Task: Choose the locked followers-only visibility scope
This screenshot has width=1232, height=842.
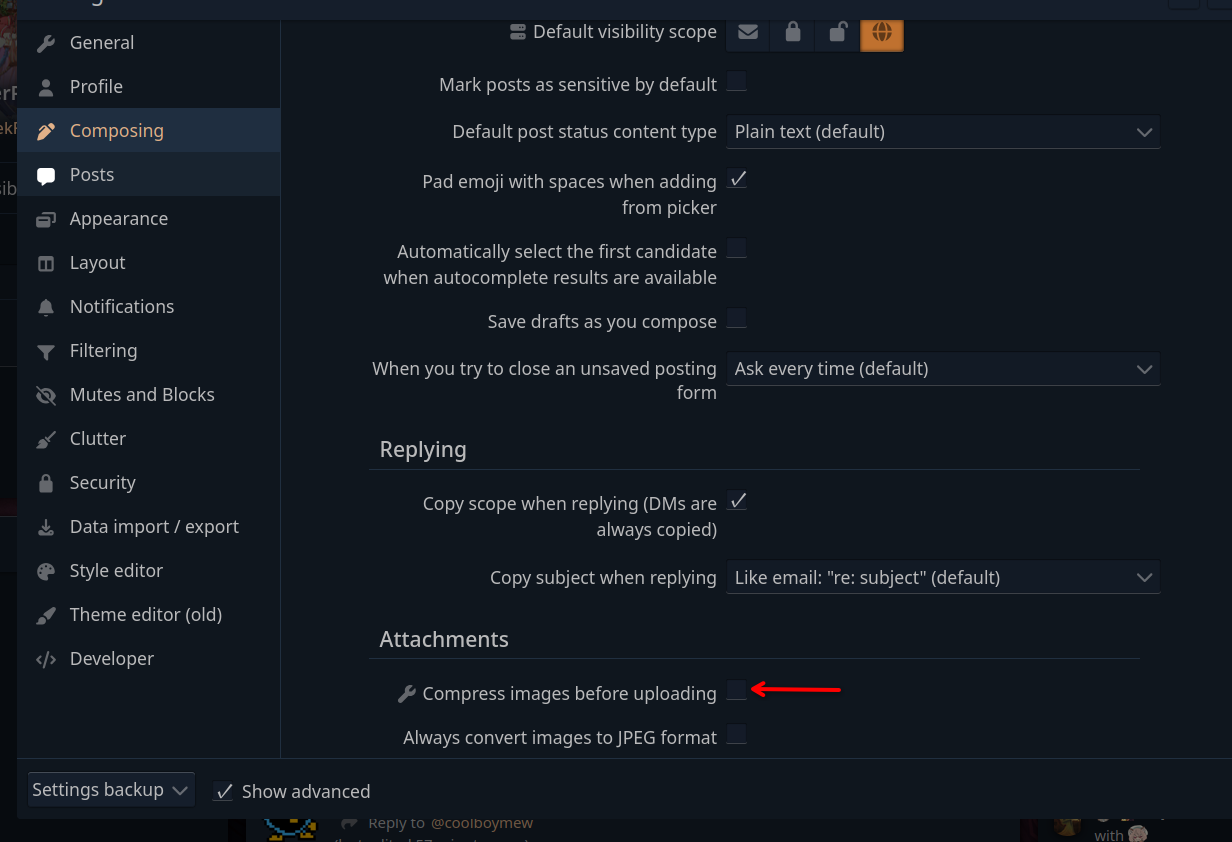Action: pyautogui.click(x=792, y=32)
